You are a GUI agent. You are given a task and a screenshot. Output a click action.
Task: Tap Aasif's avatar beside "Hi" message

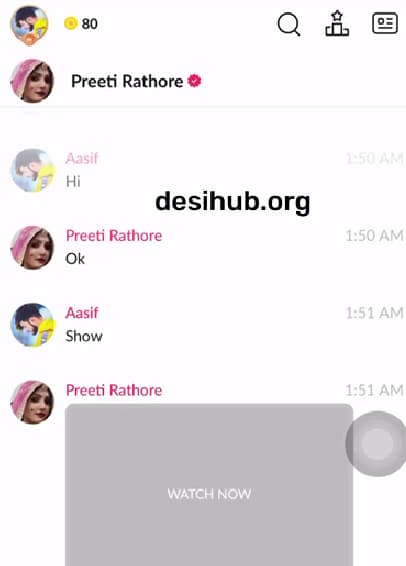[x=32, y=170]
